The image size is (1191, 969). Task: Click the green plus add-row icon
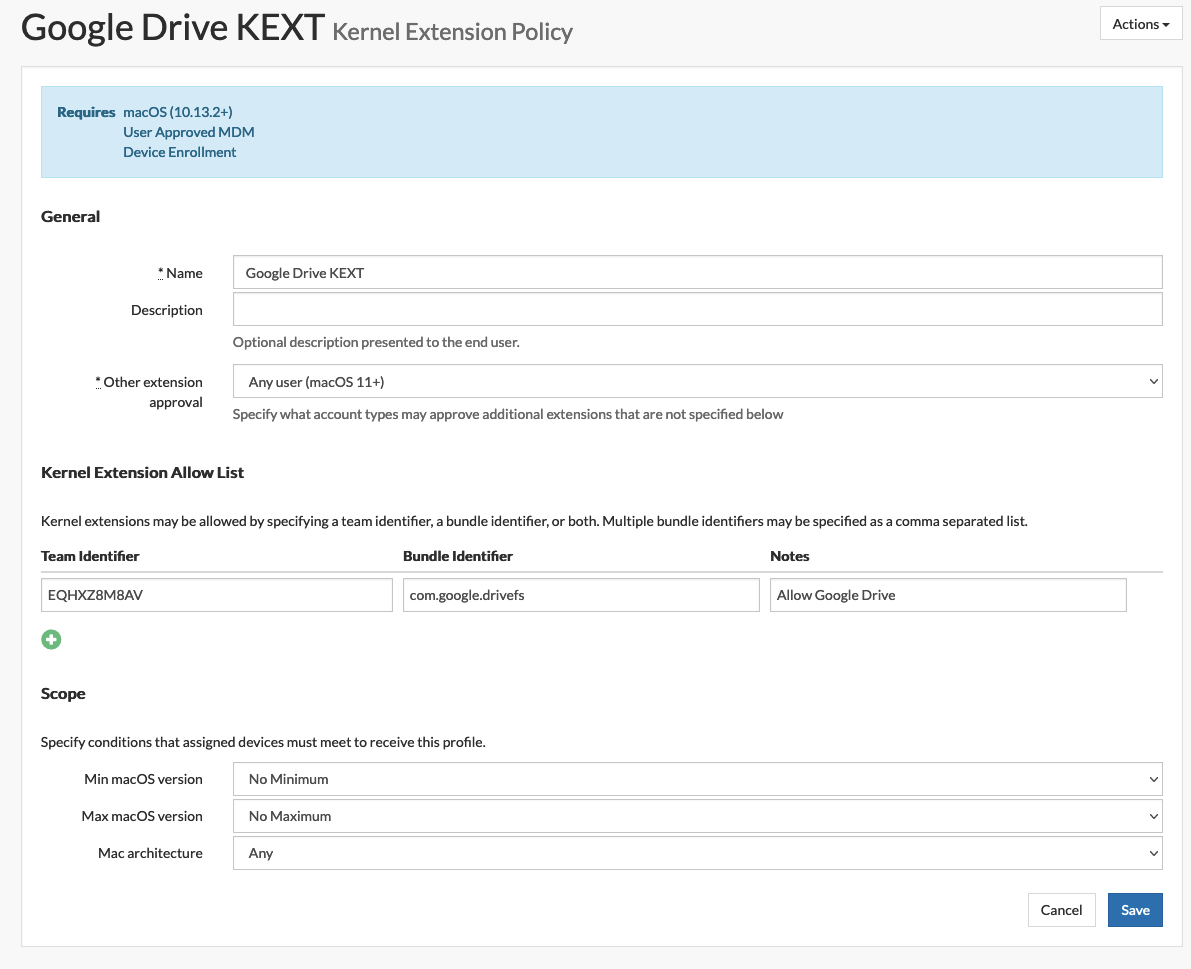(x=51, y=639)
